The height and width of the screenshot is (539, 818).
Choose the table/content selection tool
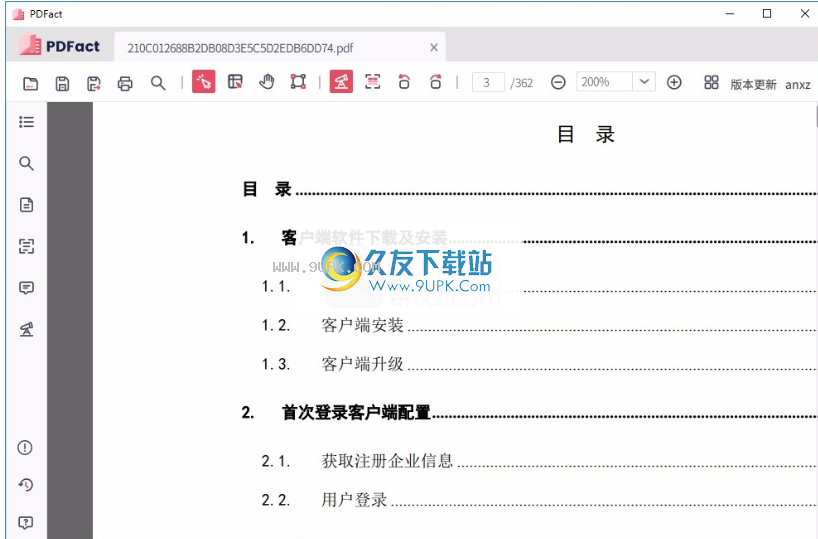pyautogui.click(x=235, y=82)
